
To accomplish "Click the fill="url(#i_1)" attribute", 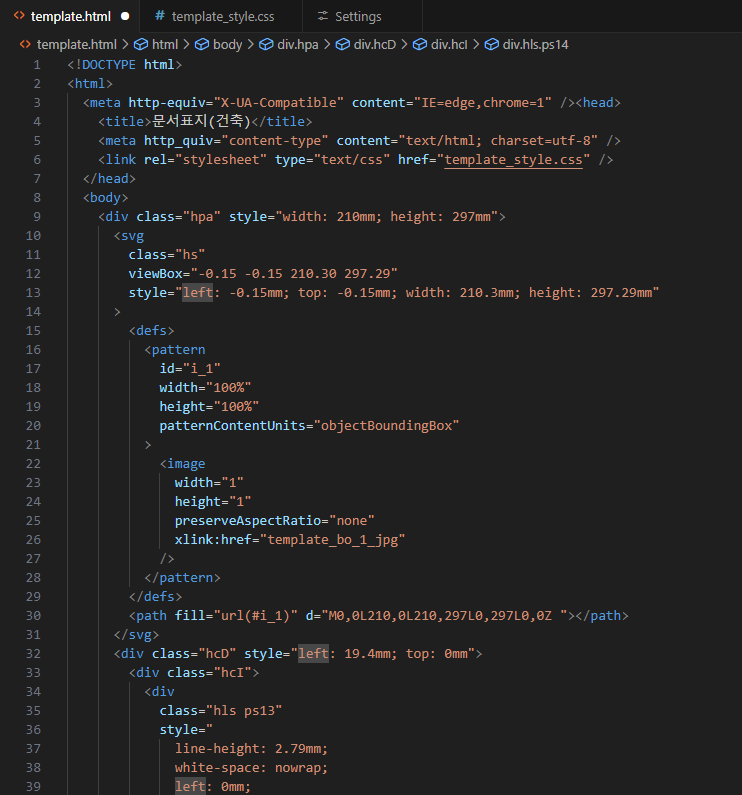I will tap(236, 616).
